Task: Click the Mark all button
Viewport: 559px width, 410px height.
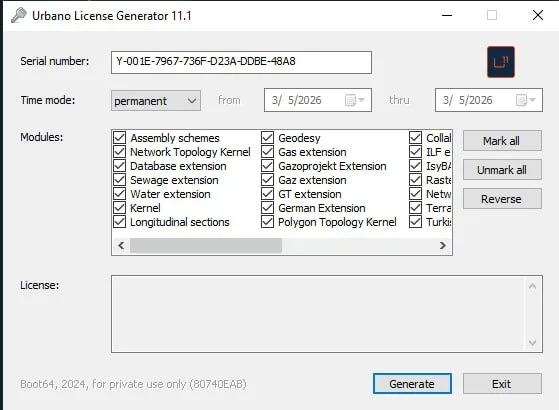Action: pyautogui.click(x=502, y=141)
